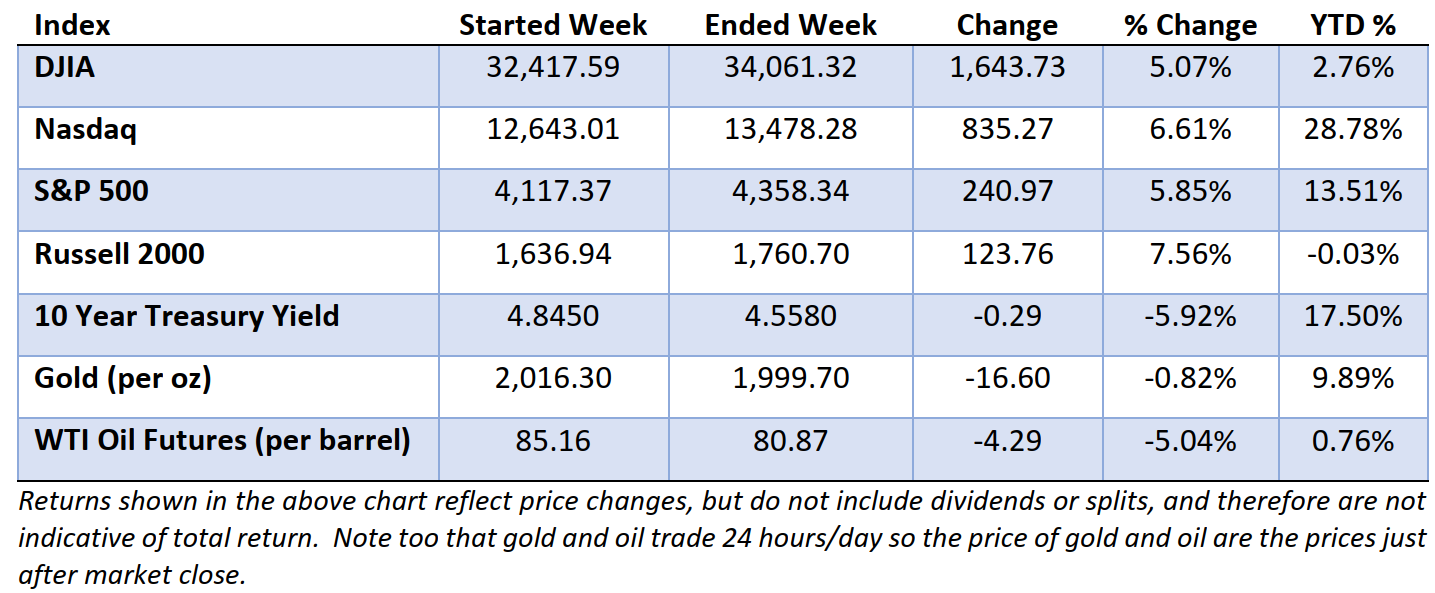This screenshot has height=593, width=1435.
Task: Click the Index column header
Action: point(72,25)
